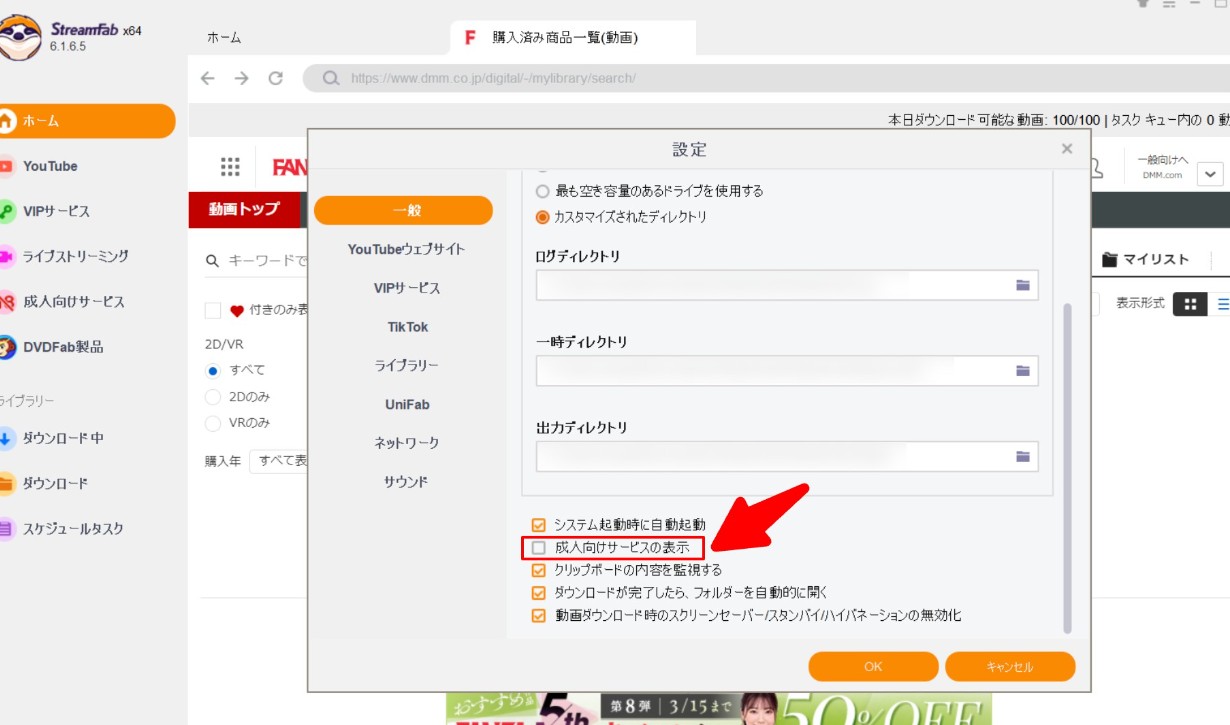
Task: Open TikTok settings category
Action: 407,327
